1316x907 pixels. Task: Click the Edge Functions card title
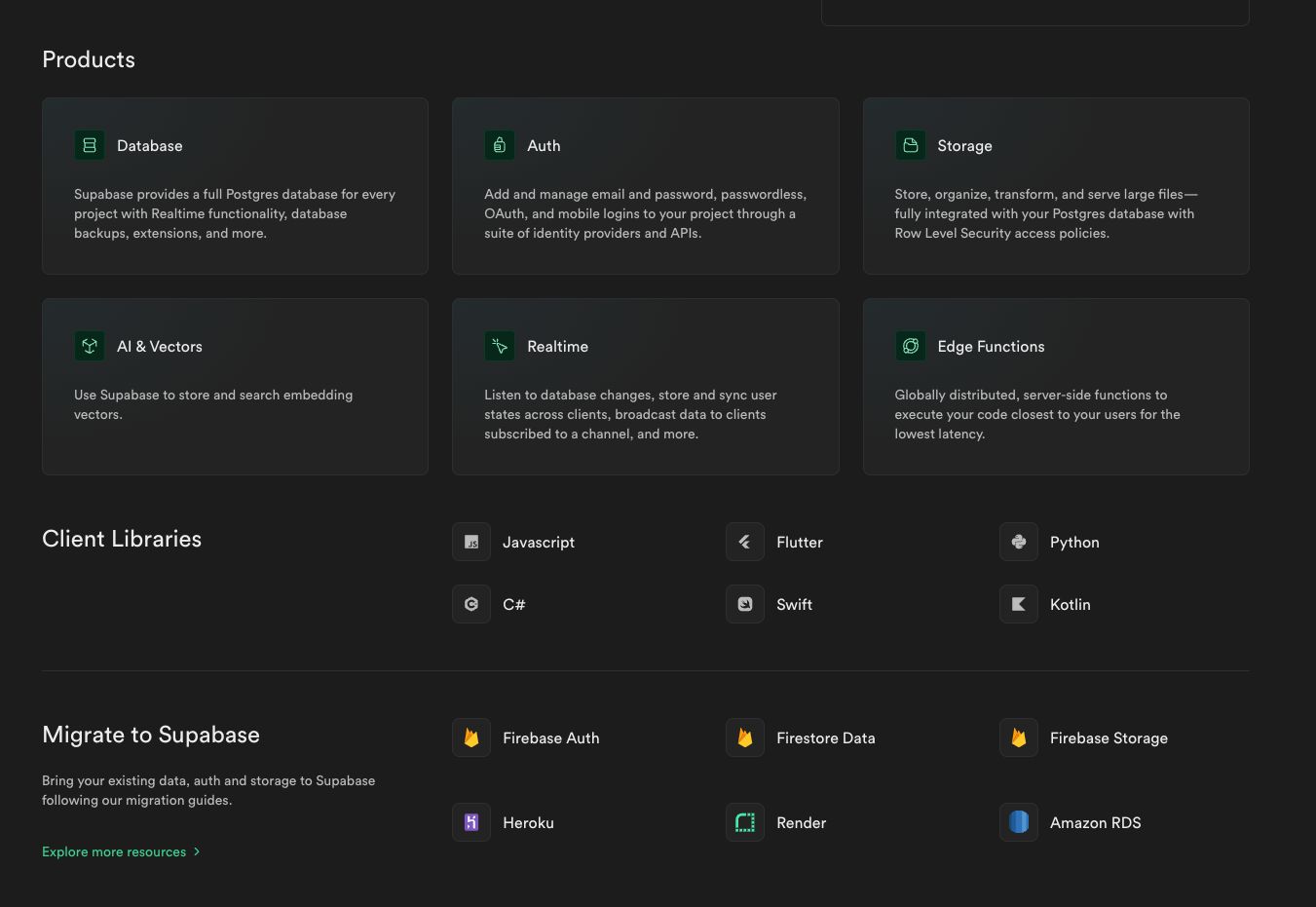tap(991, 346)
